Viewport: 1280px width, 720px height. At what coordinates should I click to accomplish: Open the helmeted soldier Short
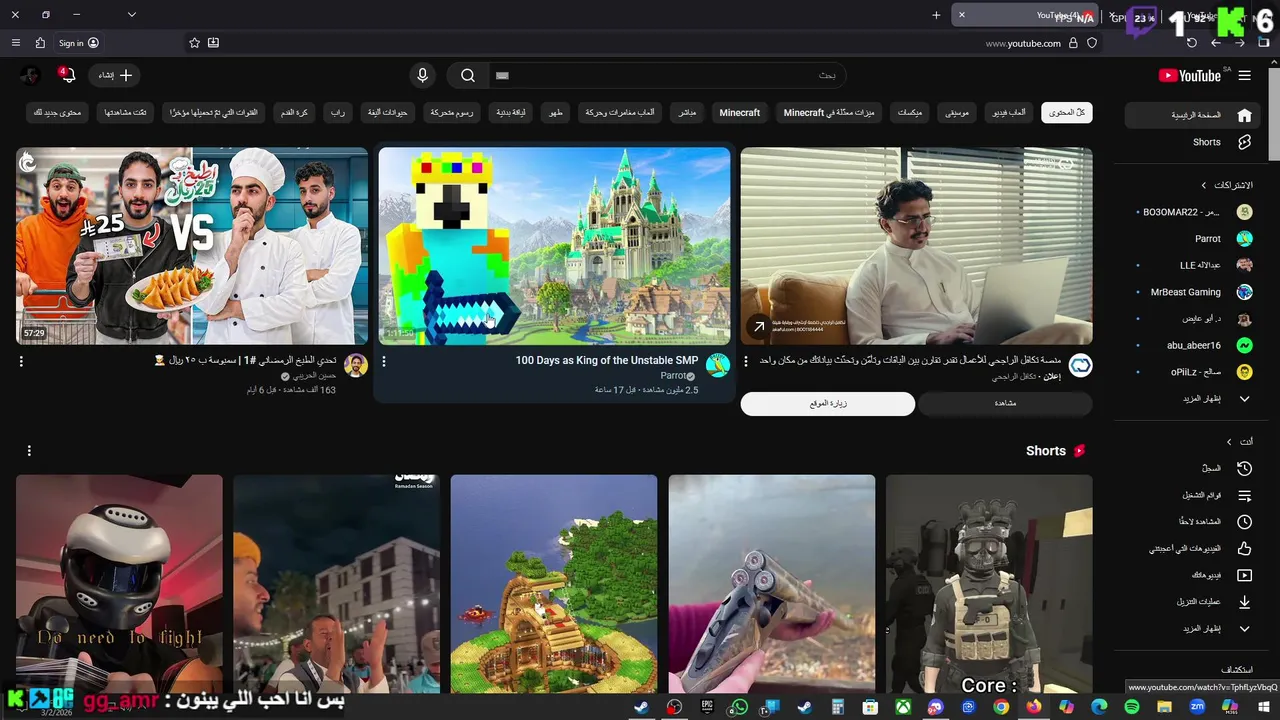click(x=989, y=584)
